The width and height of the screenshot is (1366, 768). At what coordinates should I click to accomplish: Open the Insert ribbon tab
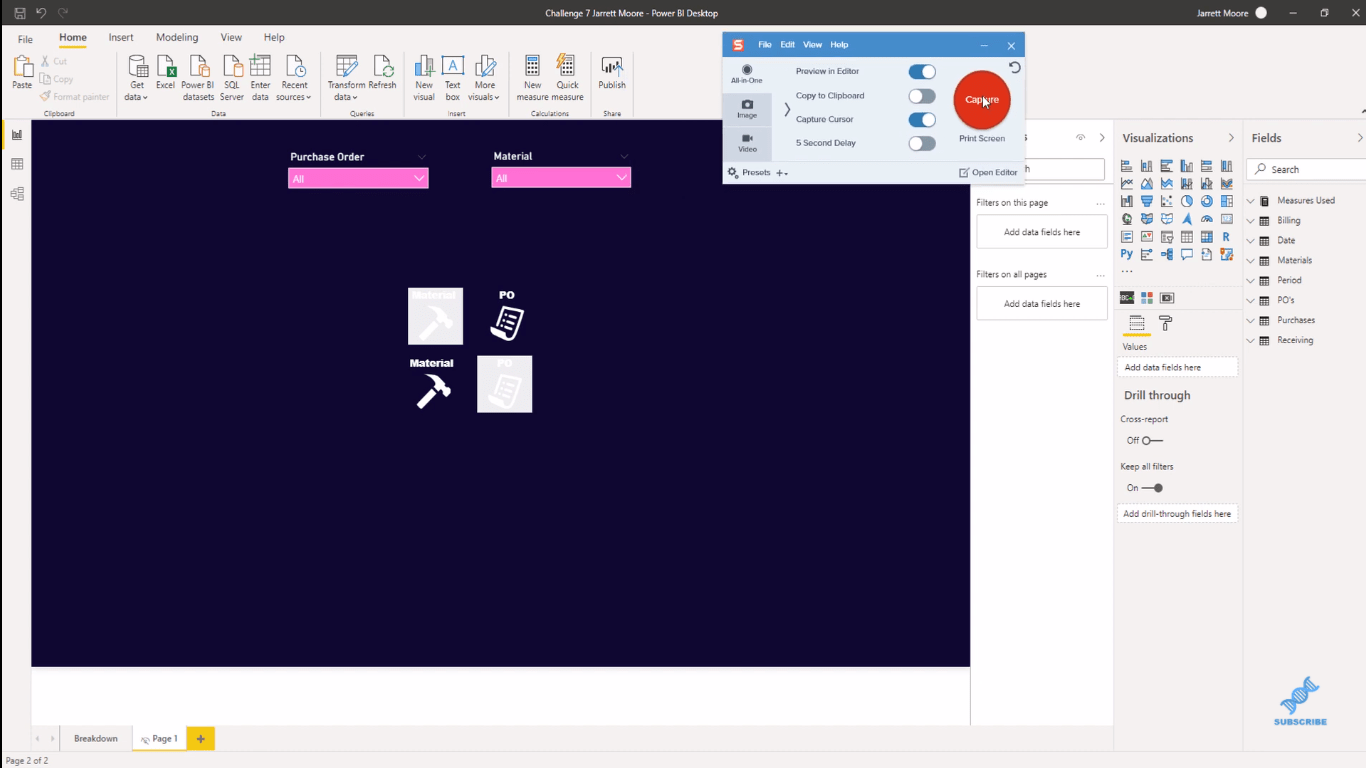pyautogui.click(x=121, y=37)
